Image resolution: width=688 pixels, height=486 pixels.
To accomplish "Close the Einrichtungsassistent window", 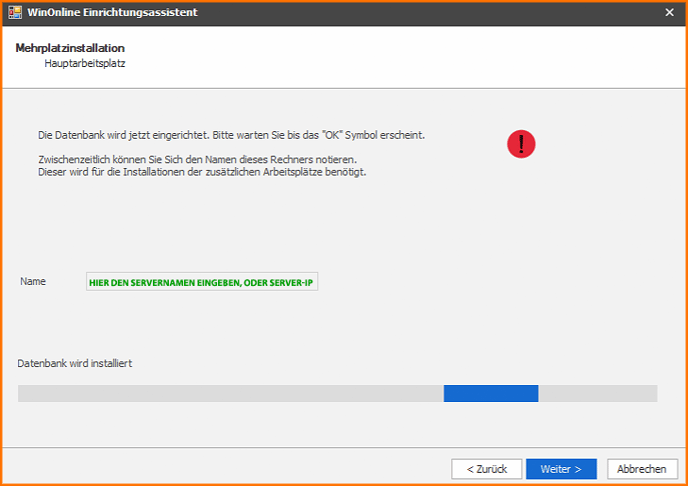I will pyautogui.click(x=669, y=12).
